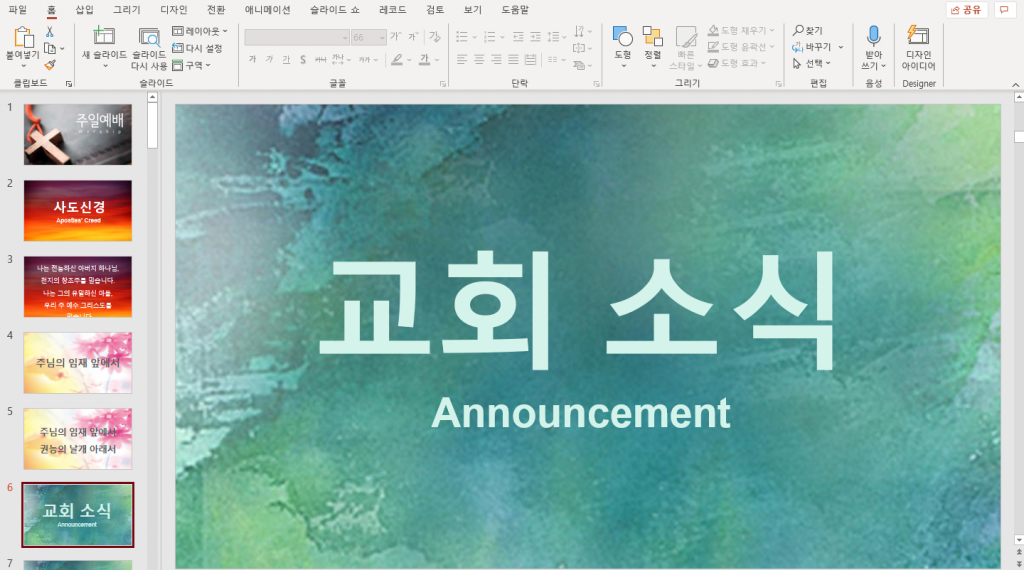
Task: Toggle Italic formatting
Action: point(269,59)
